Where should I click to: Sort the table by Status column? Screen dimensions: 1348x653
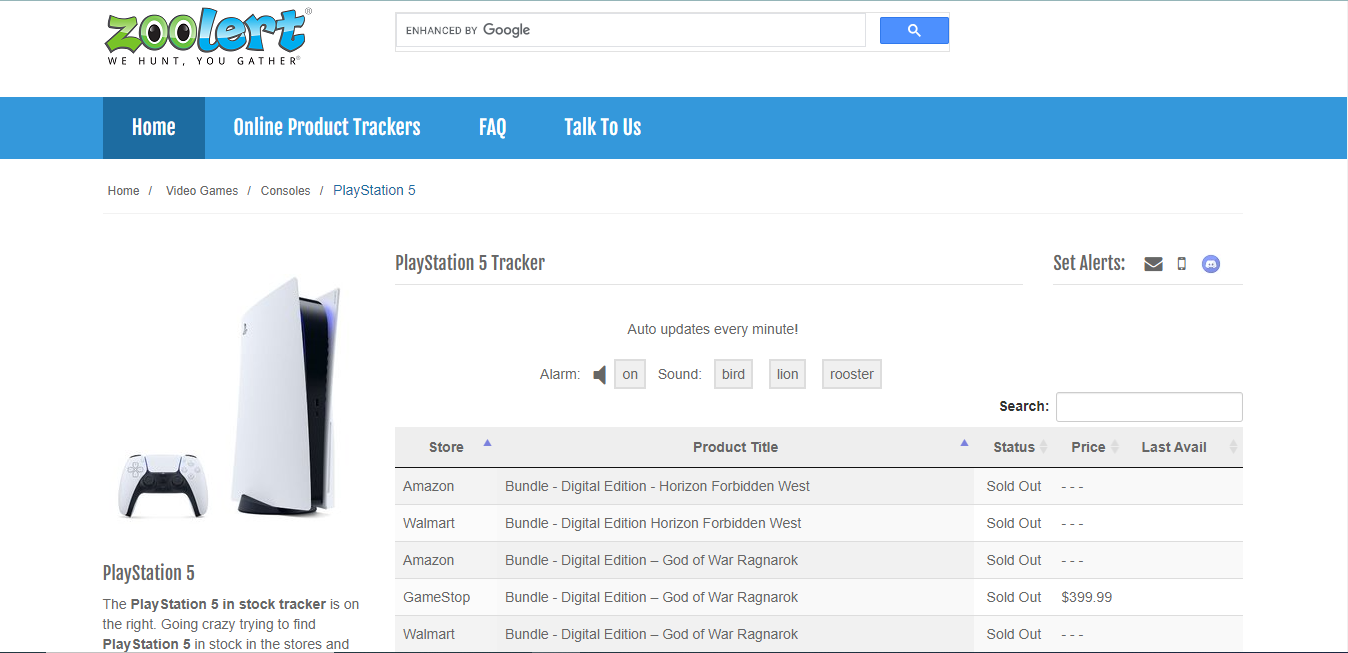tap(1014, 447)
